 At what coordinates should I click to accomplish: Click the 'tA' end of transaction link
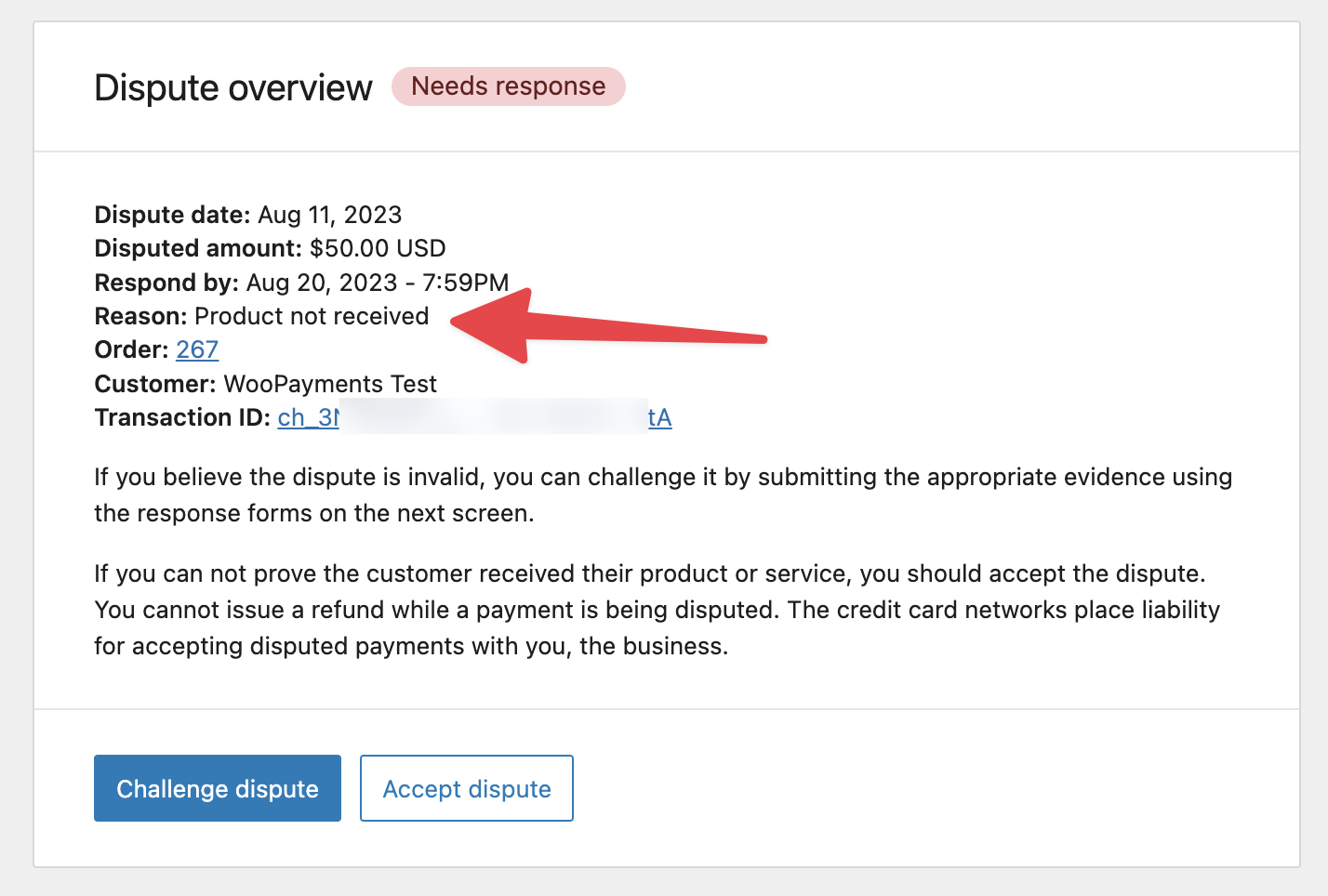[659, 417]
